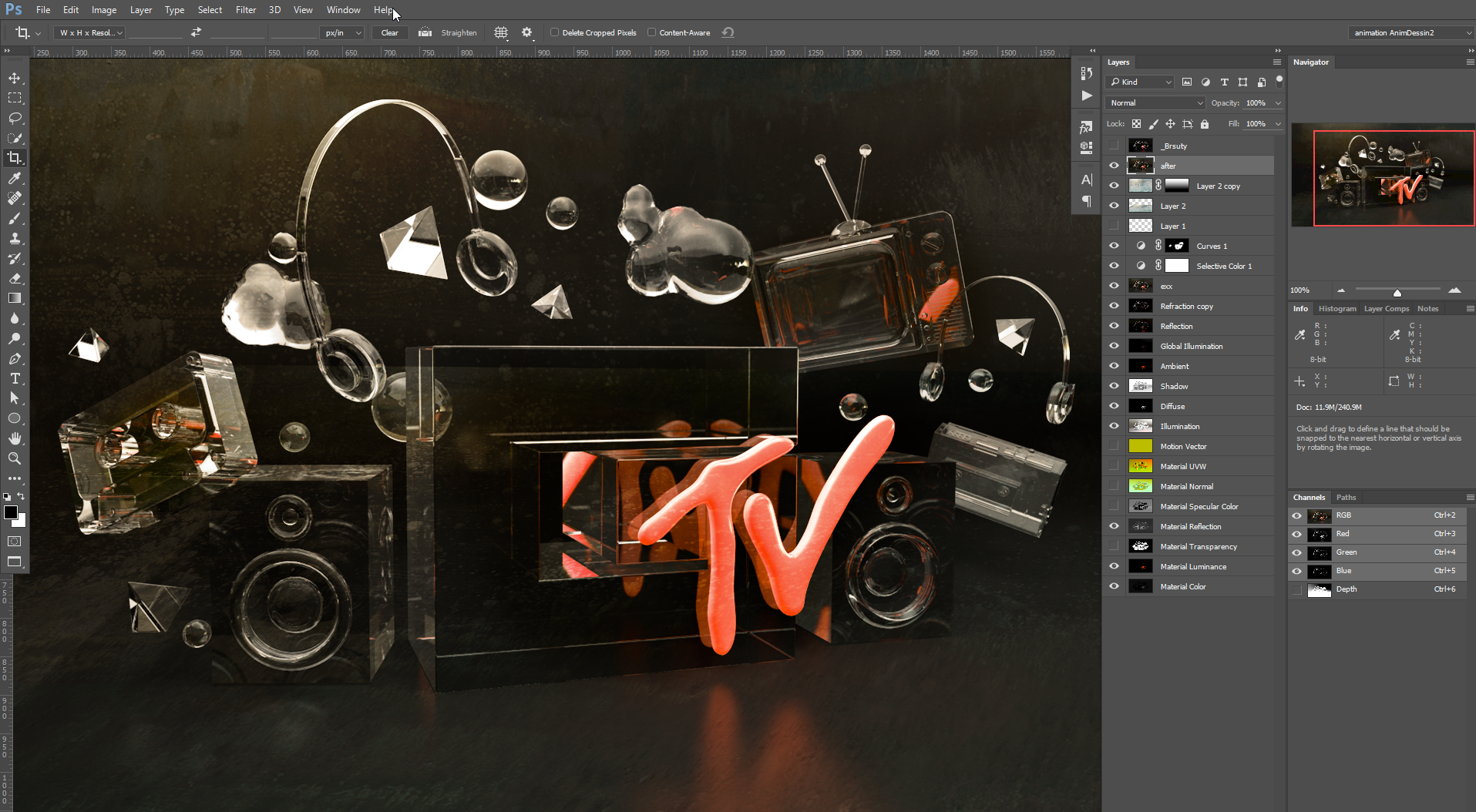The height and width of the screenshot is (812, 1476).
Task: Filter layers by adjustment layers icon
Action: pyautogui.click(x=1205, y=82)
